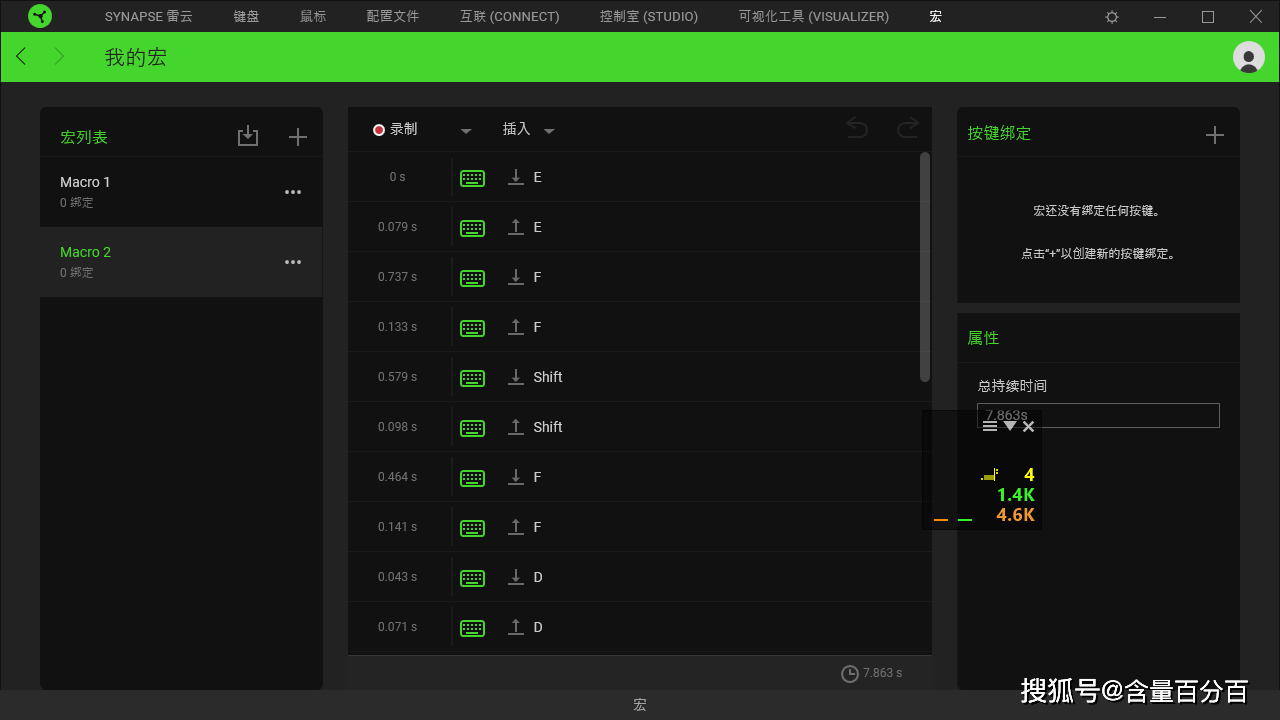Image resolution: width=1280 pixels, height=720 pixels.
Task: Open Macro 1 options ellipsis
Action: (293, 192)
